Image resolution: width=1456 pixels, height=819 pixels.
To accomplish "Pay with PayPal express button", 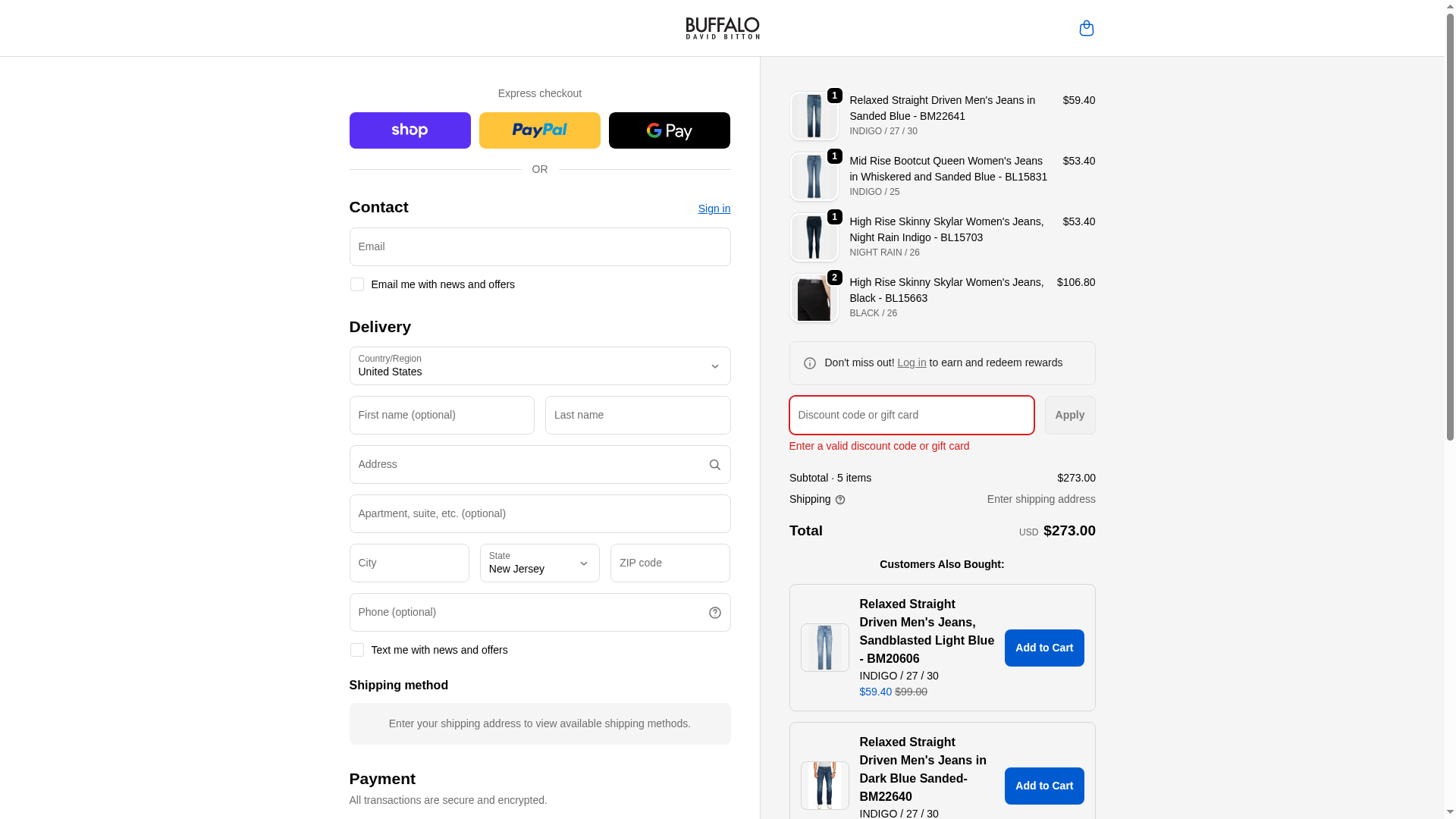I will [x=539, y=130].
